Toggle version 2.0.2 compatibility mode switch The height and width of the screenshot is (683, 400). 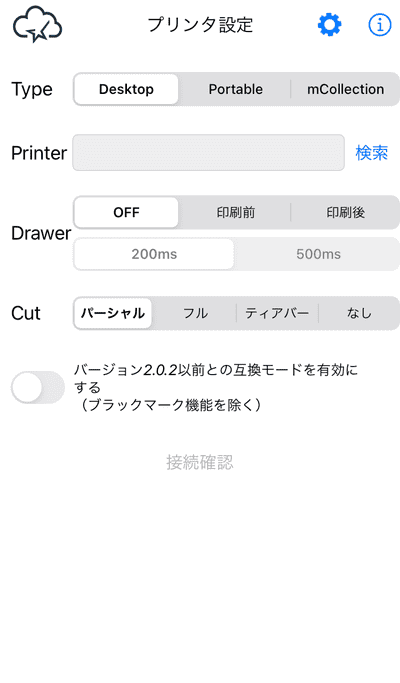pyautogui.click(x=38, y=387)
